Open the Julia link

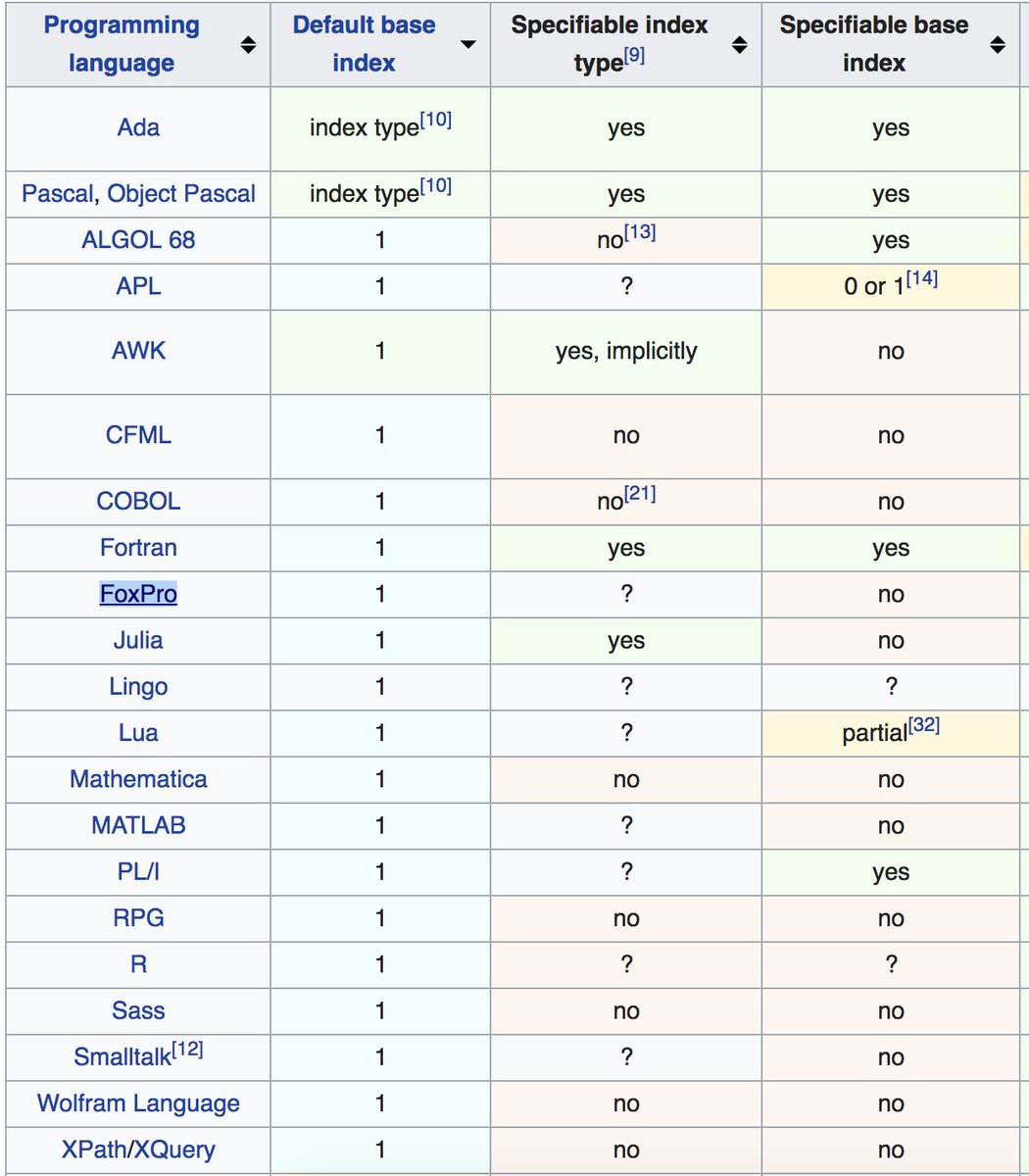click(x=138, y=640)
